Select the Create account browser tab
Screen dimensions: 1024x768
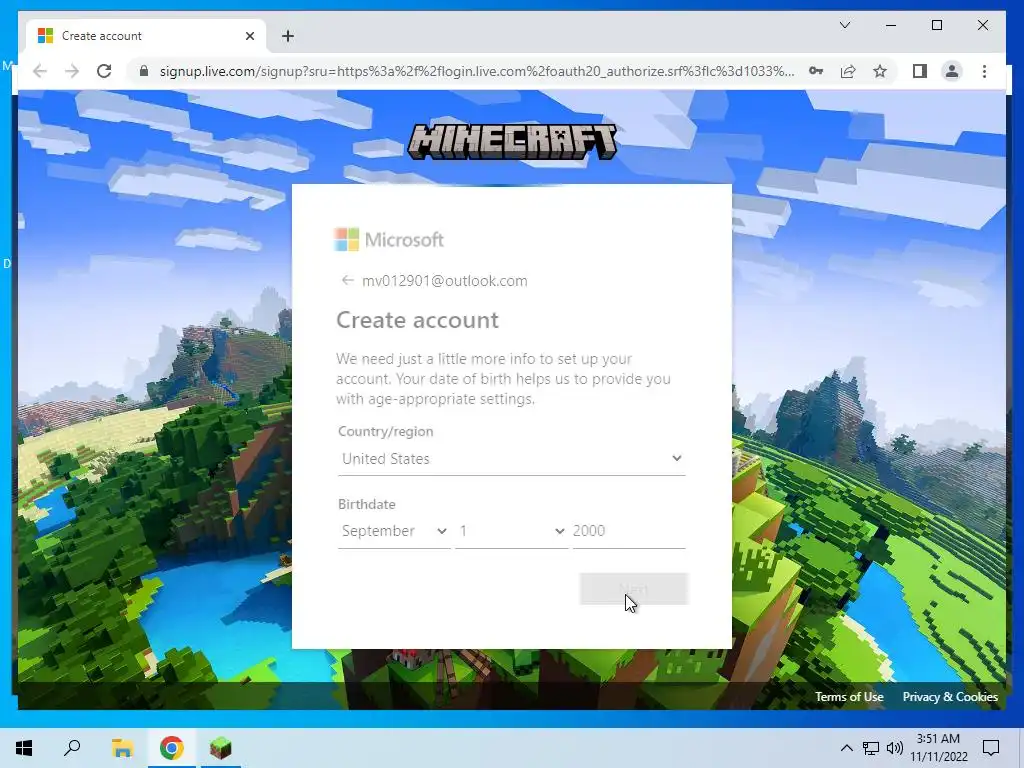click(146, 36)
